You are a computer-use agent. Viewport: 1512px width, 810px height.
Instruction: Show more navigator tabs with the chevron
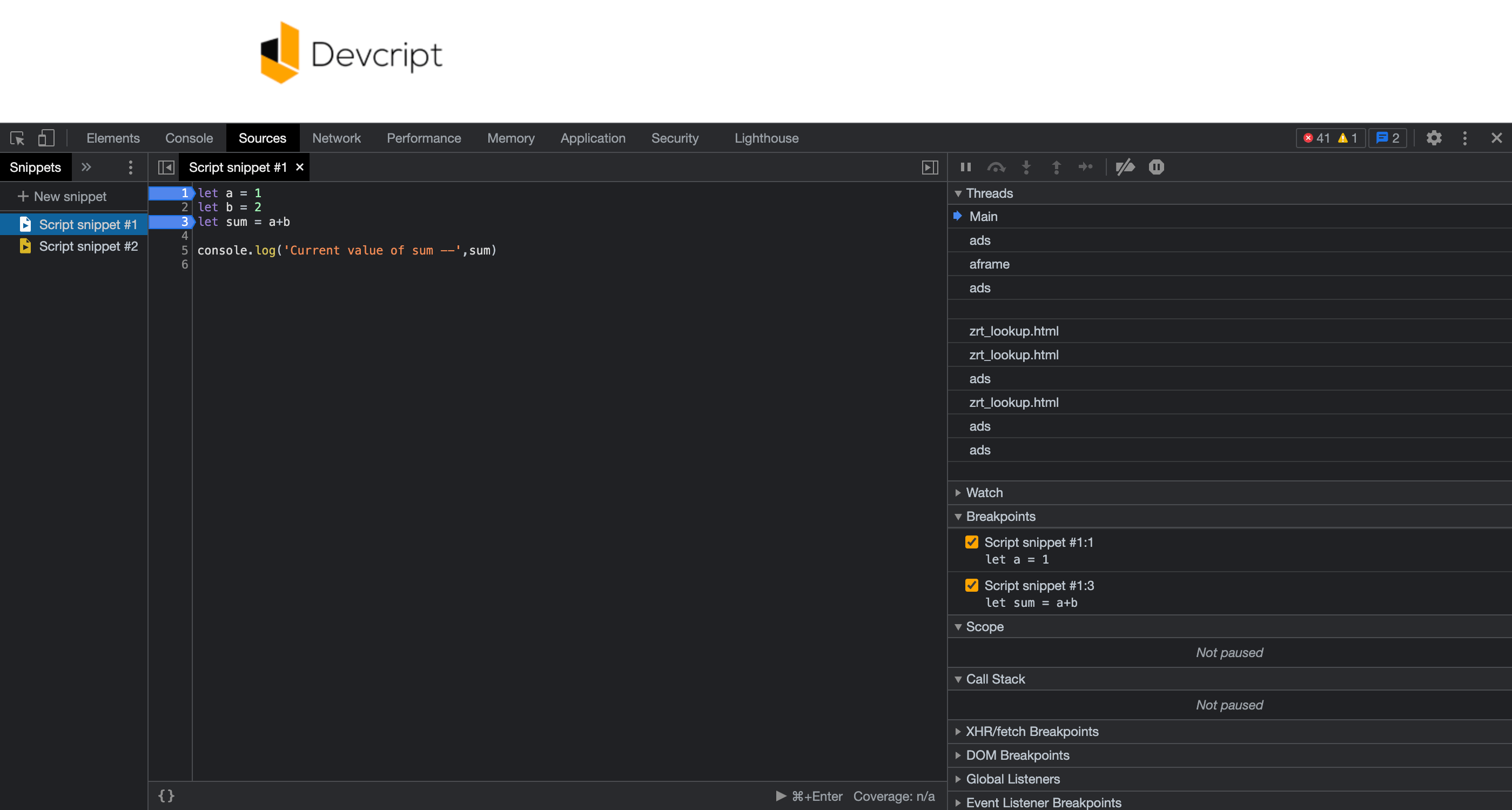[x=86, y=168]
